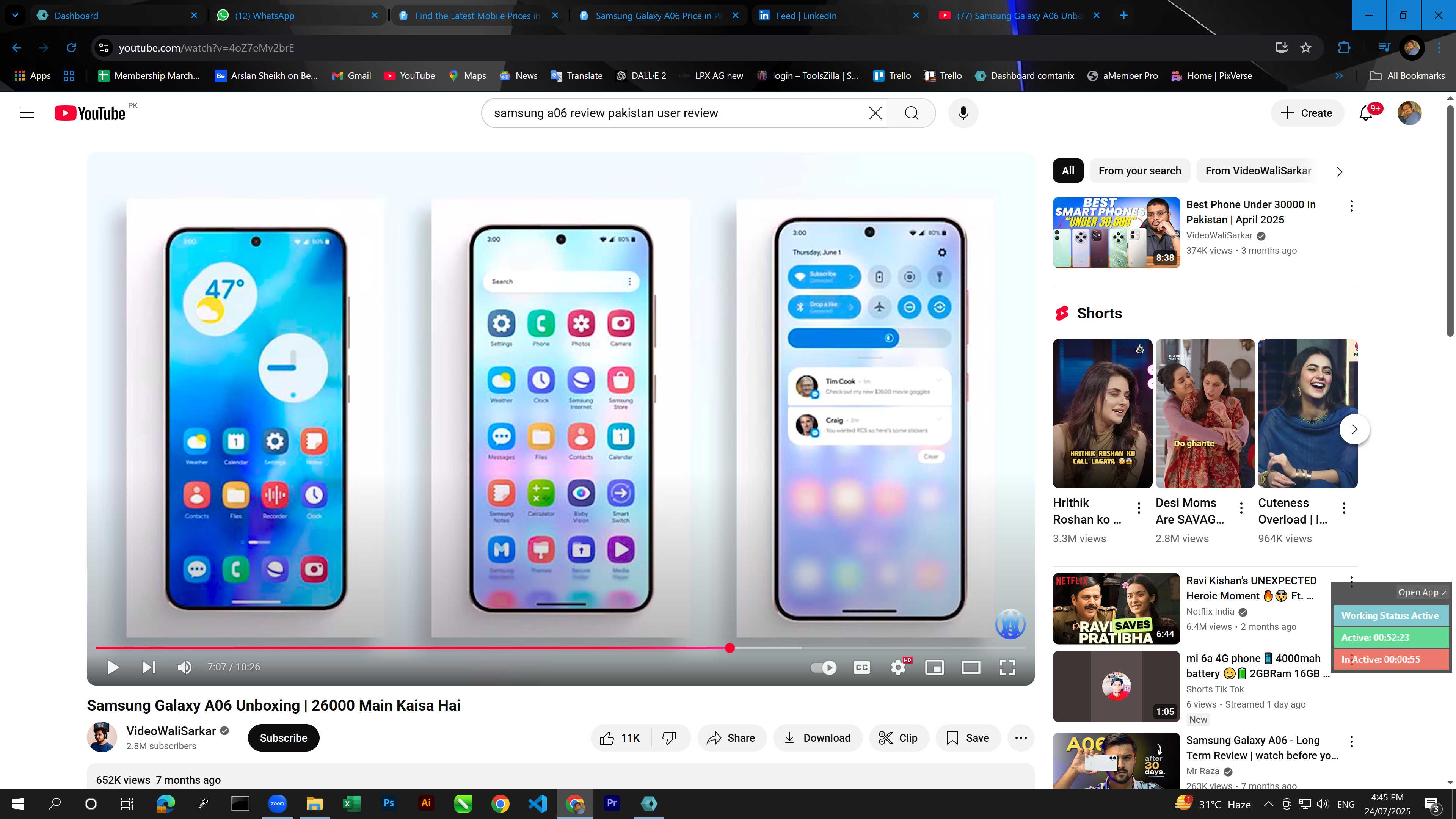Viewport: 1456px width, 819px height.
Task: Open Best Phone Under 30000 thumbnail
Action: 1116,232
